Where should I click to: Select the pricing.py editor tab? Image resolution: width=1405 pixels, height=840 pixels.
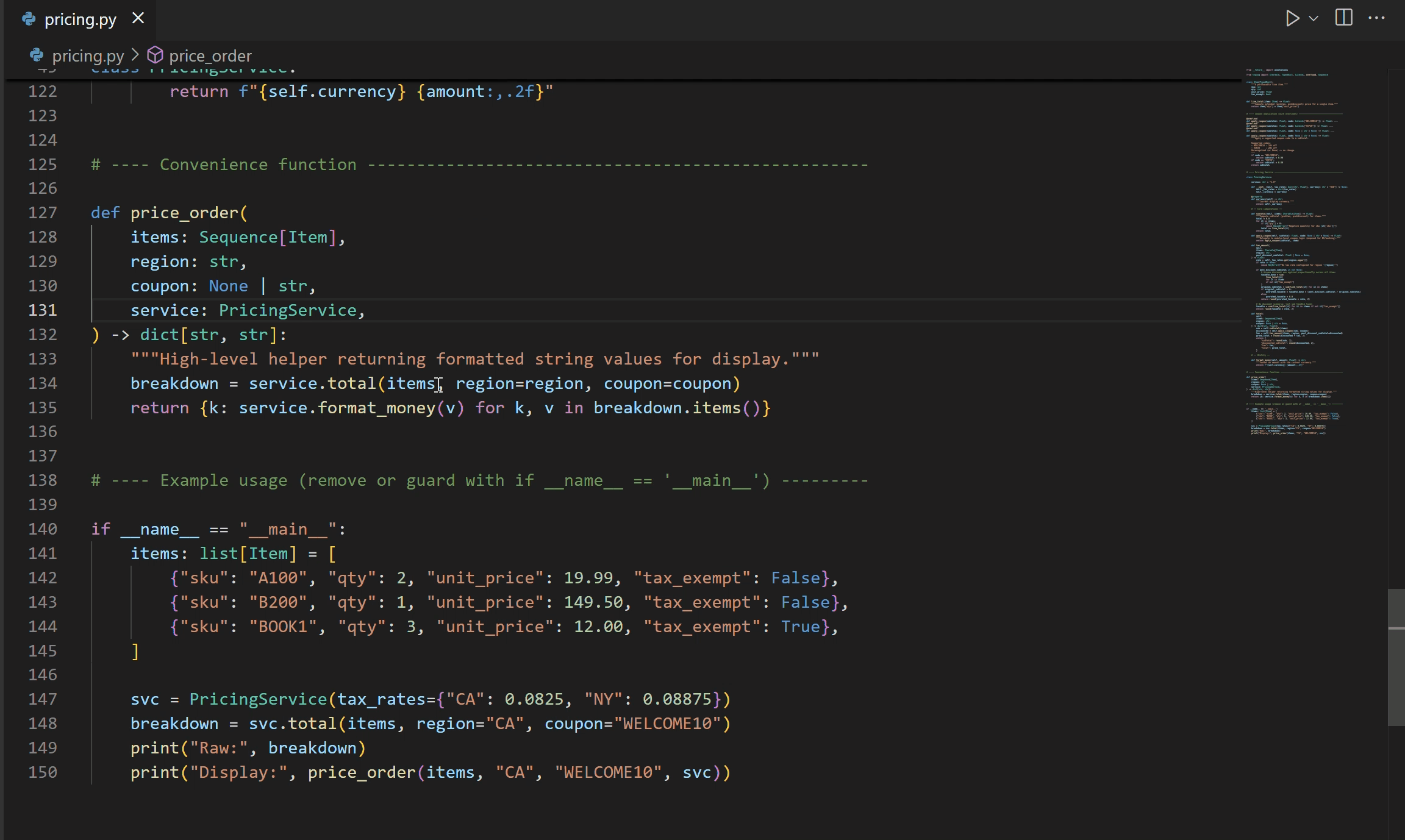point(80,20)
